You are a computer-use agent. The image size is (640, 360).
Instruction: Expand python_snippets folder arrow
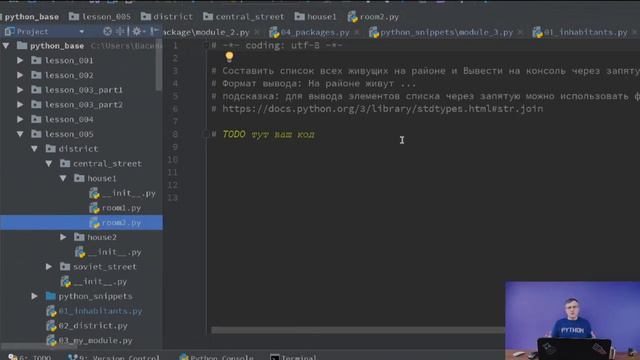coord(35,296)
